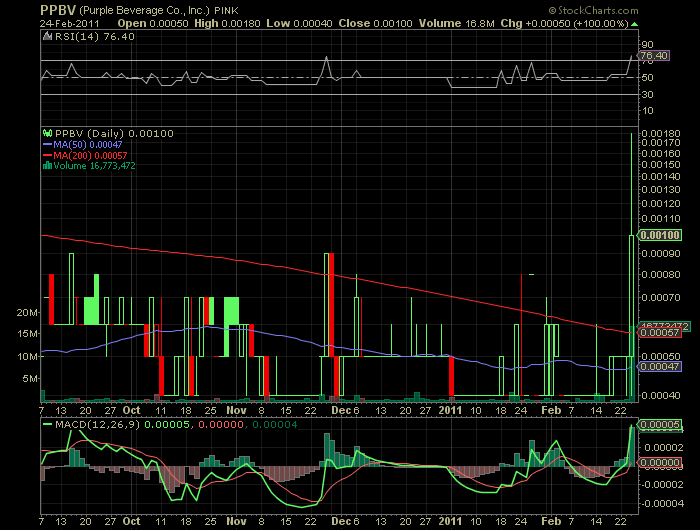Click the Feb label on price chart date axis

point(551,410)
